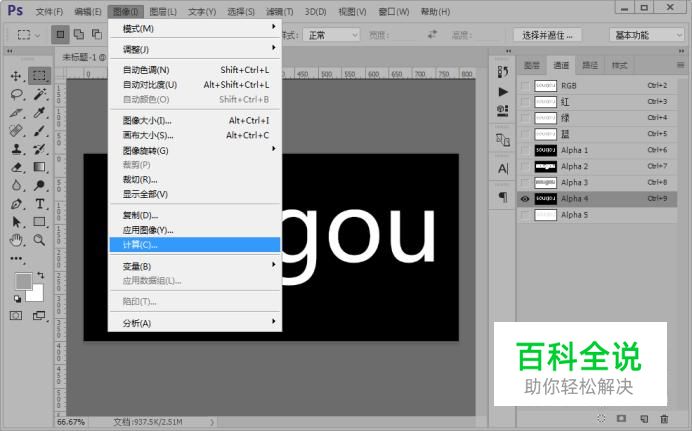
Task: Hide the Alpha 4 channel eye
Action: point(525,199)
